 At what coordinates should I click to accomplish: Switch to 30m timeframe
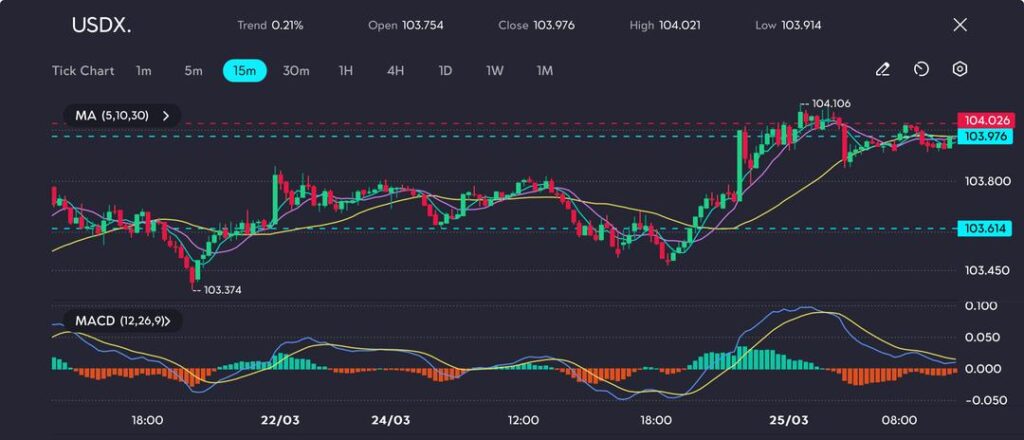click(x=296, y=71)
